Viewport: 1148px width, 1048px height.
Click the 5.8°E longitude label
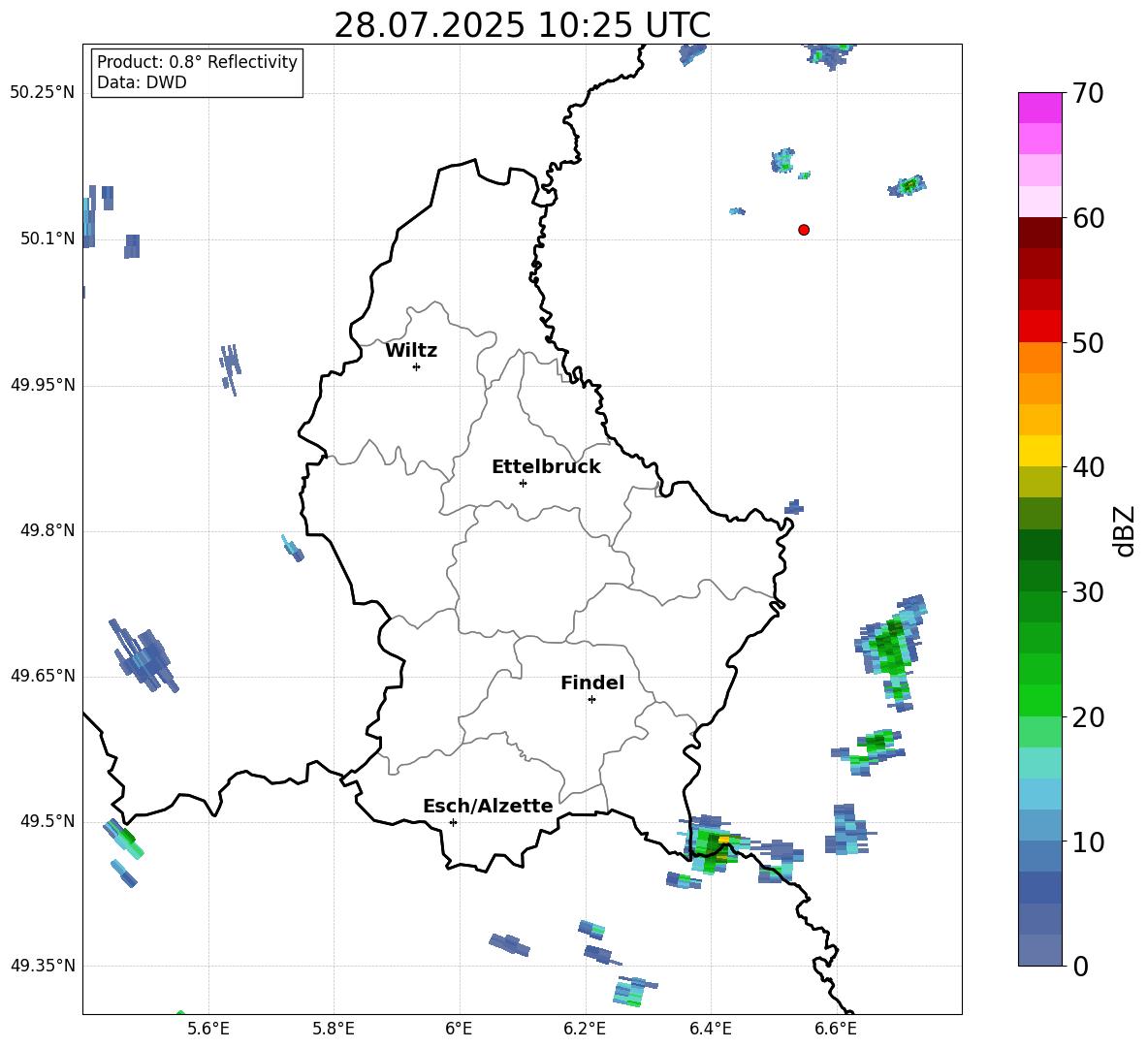pyautogui.click(x=334, y=1029)
